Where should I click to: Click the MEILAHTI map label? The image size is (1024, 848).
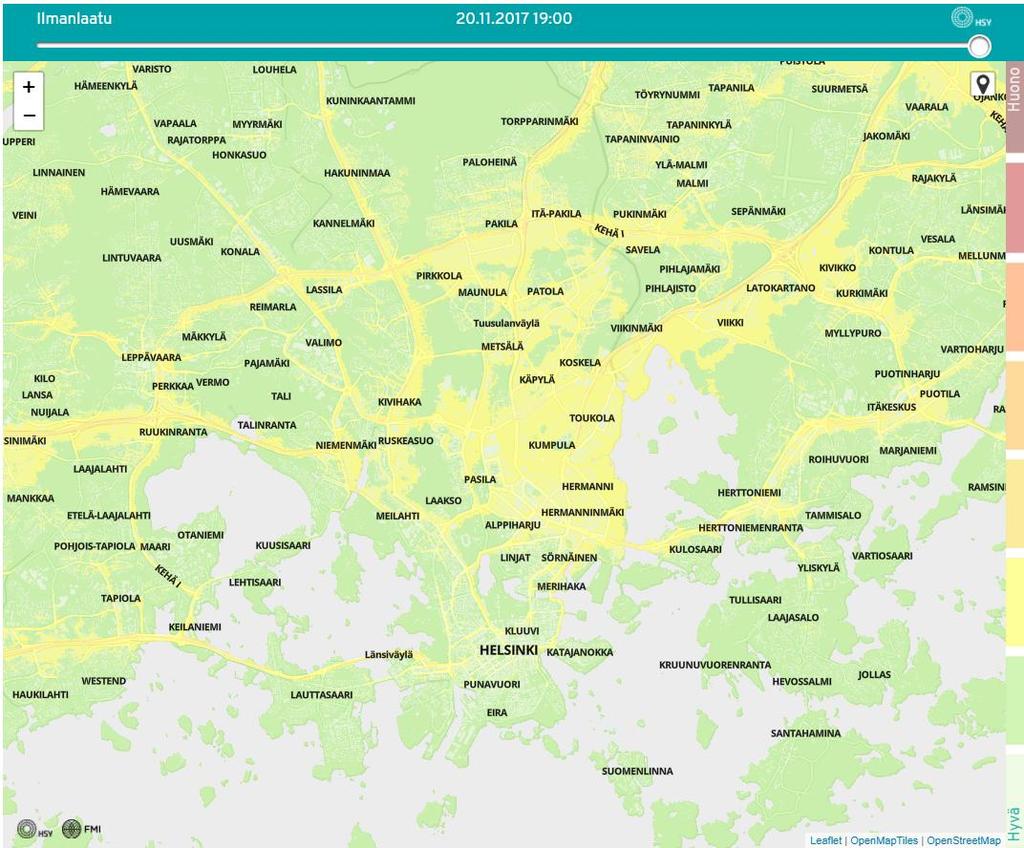pyautogui.click(x=397, y=516)
